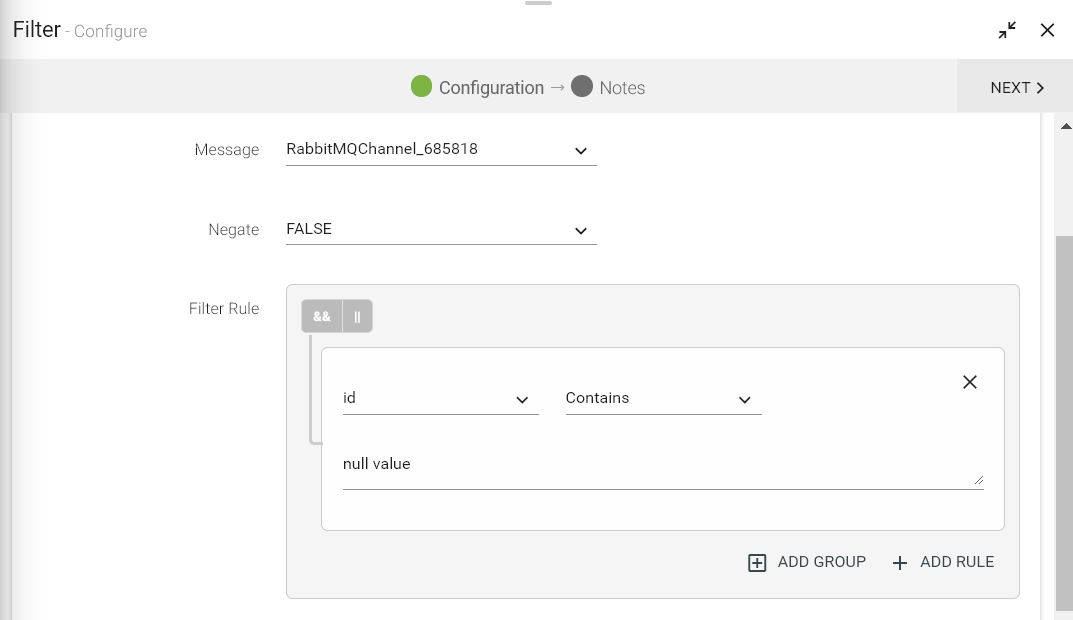
Task: Close the Filter dialog with the X icon
Action: pyautogui.click(x=1047, y=30)
